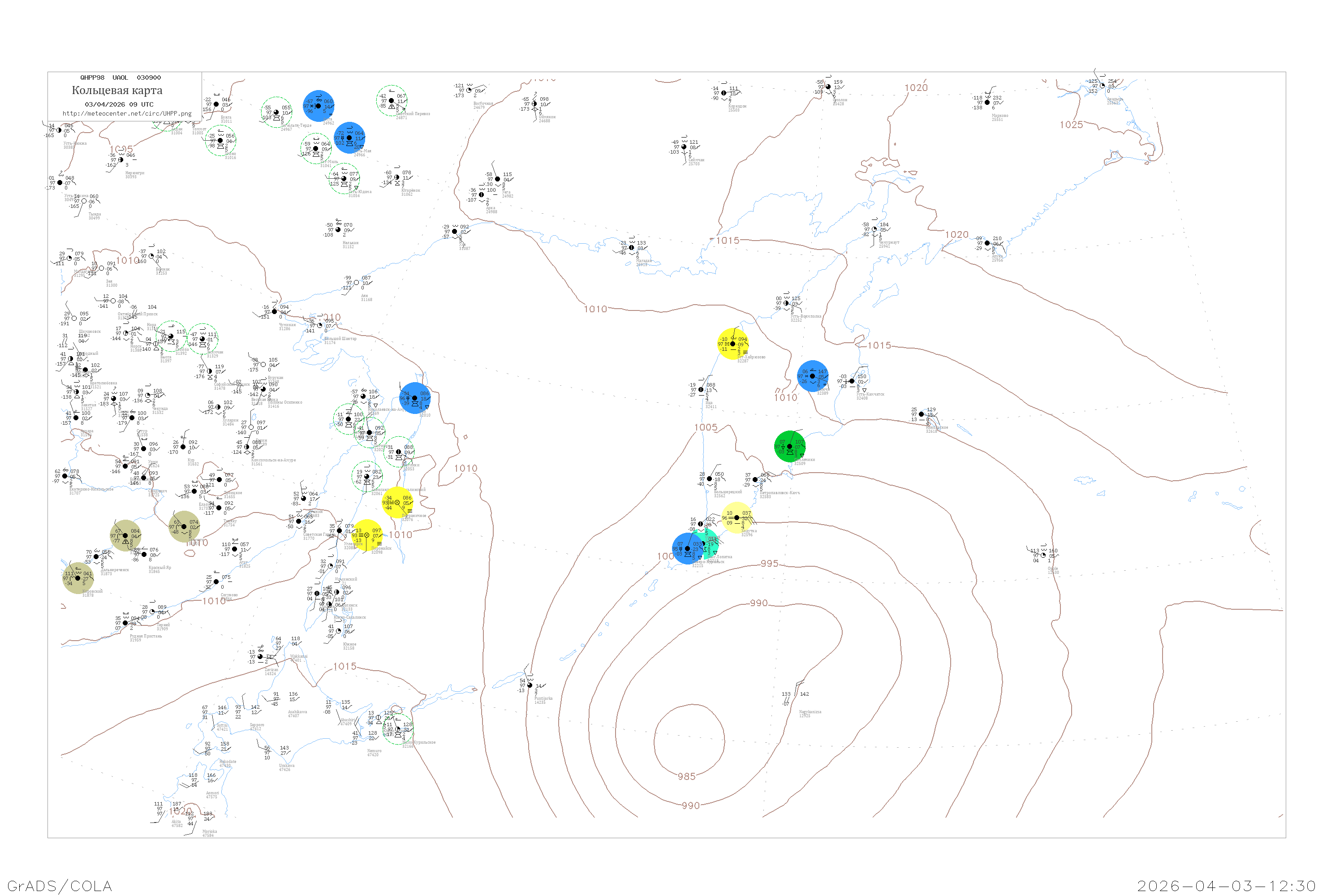Click the Кольцевая карта title

117,90
